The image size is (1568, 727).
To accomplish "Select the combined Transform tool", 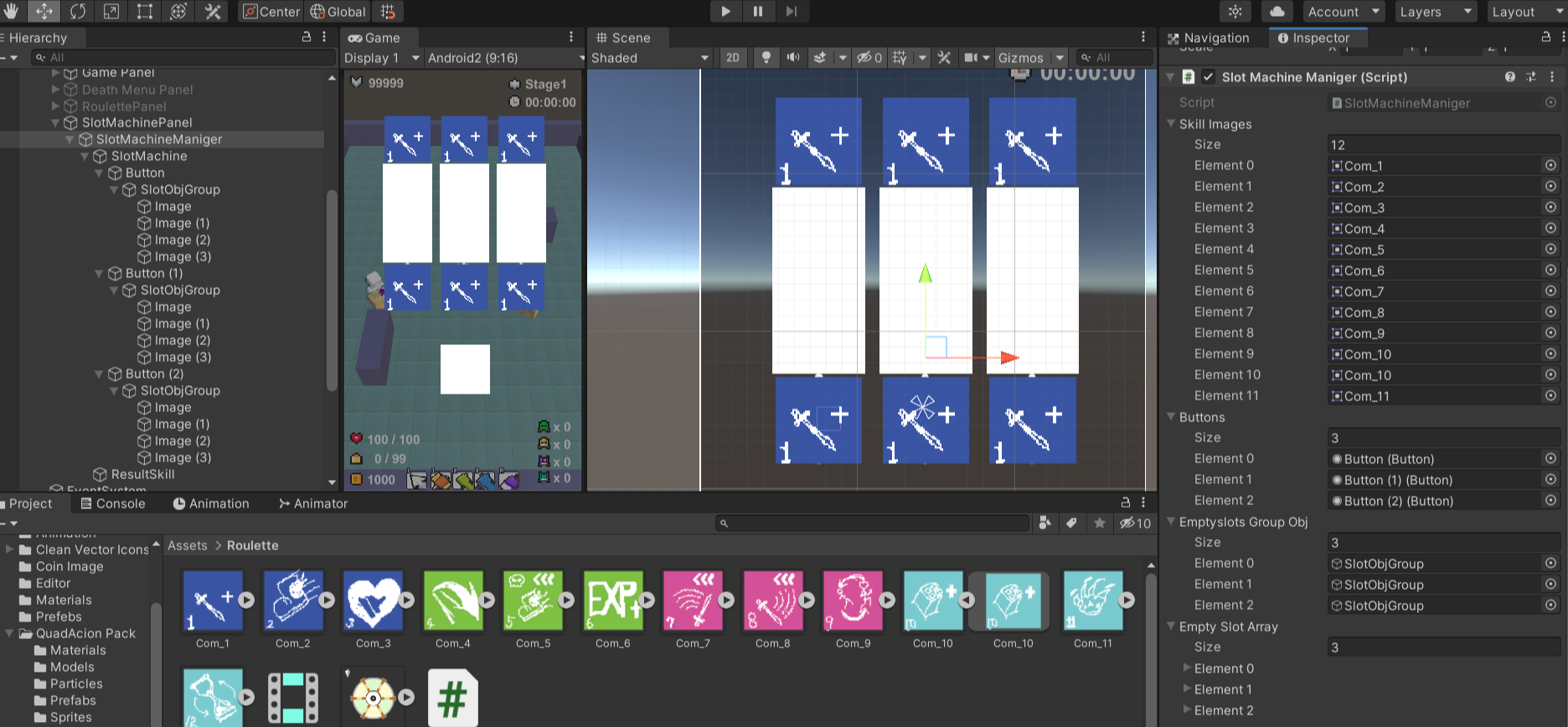I will 178,12.
